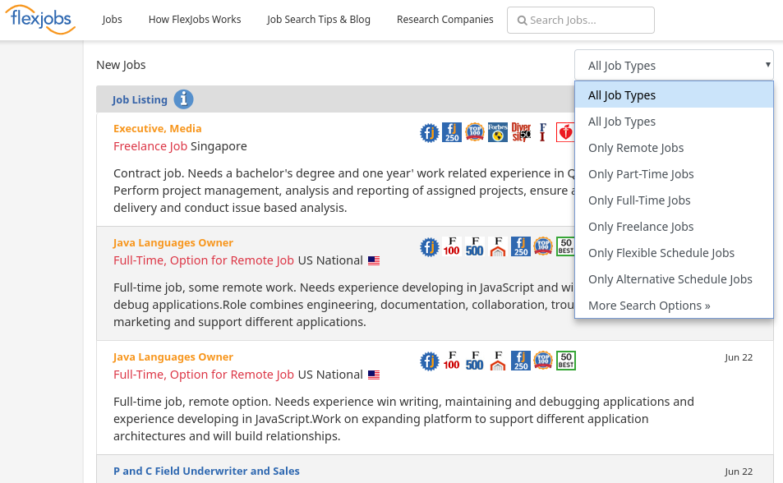Open the Jobs menu item

112,20
